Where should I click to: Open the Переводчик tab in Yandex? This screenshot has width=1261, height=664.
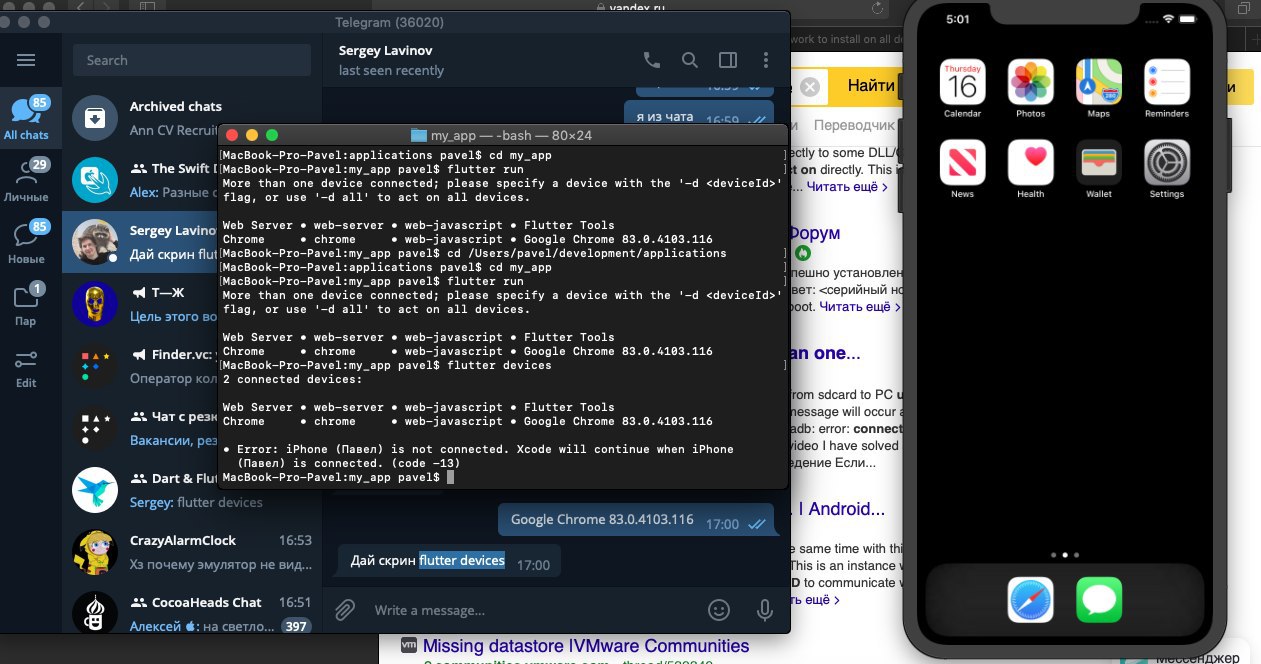853,126
